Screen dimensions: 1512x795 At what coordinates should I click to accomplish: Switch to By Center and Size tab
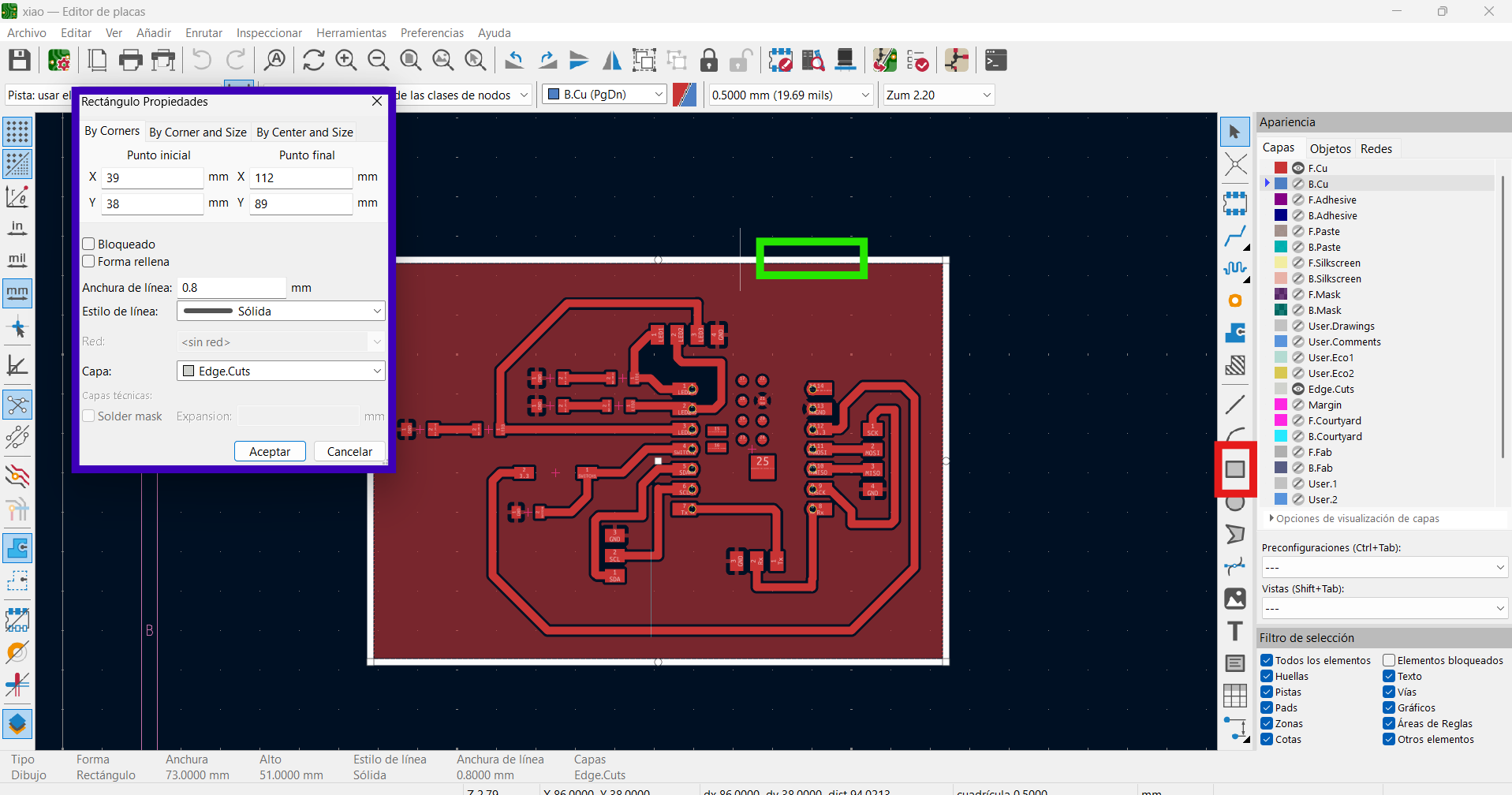[304, 132]
